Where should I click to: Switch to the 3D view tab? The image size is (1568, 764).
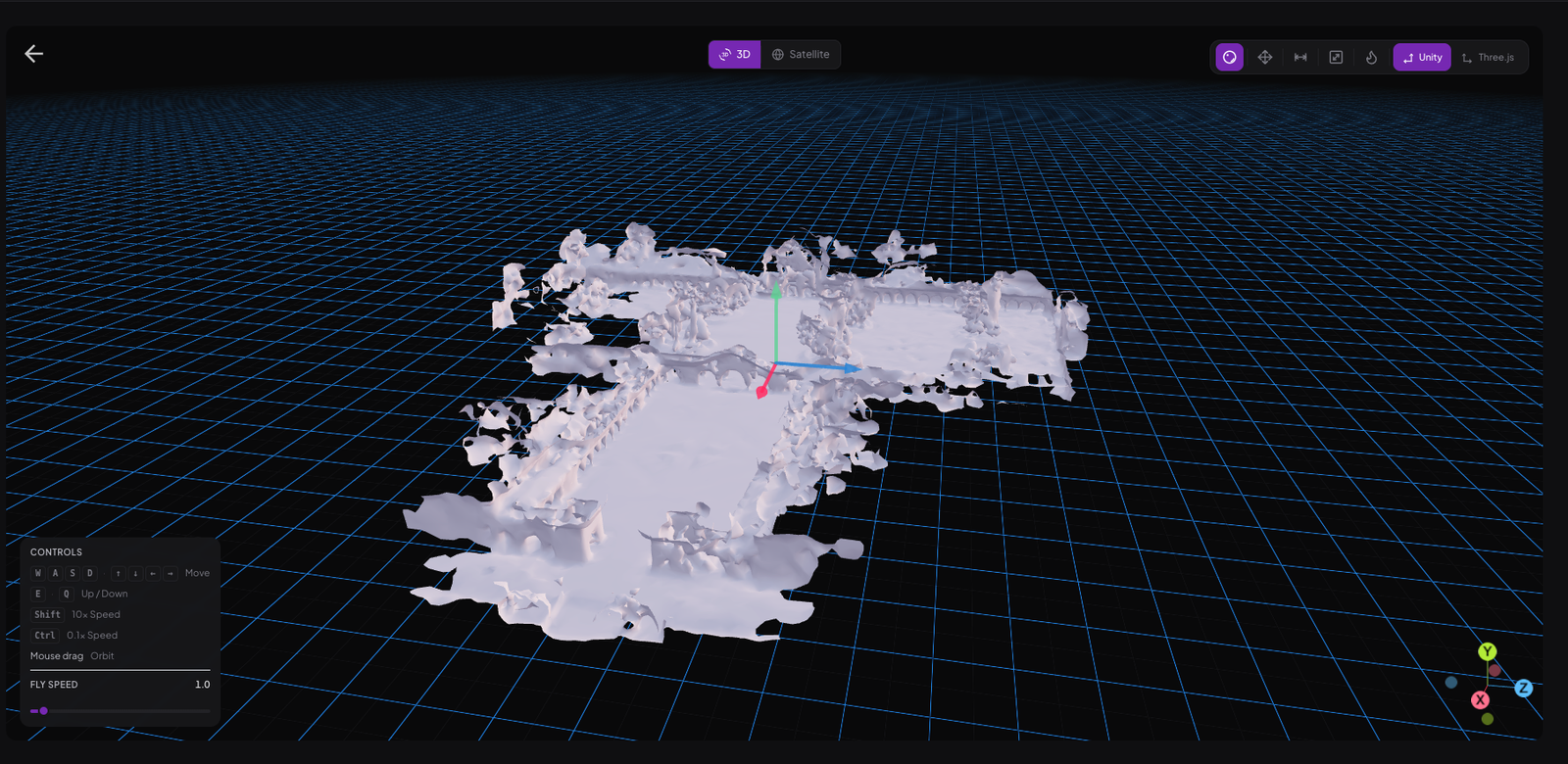(x=735, y=55)
